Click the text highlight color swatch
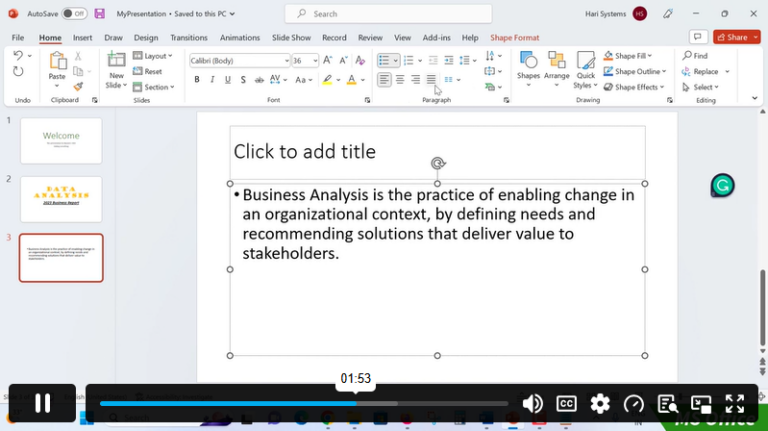The width and height of the screenshot is (768, 431). tap(327, 80)
